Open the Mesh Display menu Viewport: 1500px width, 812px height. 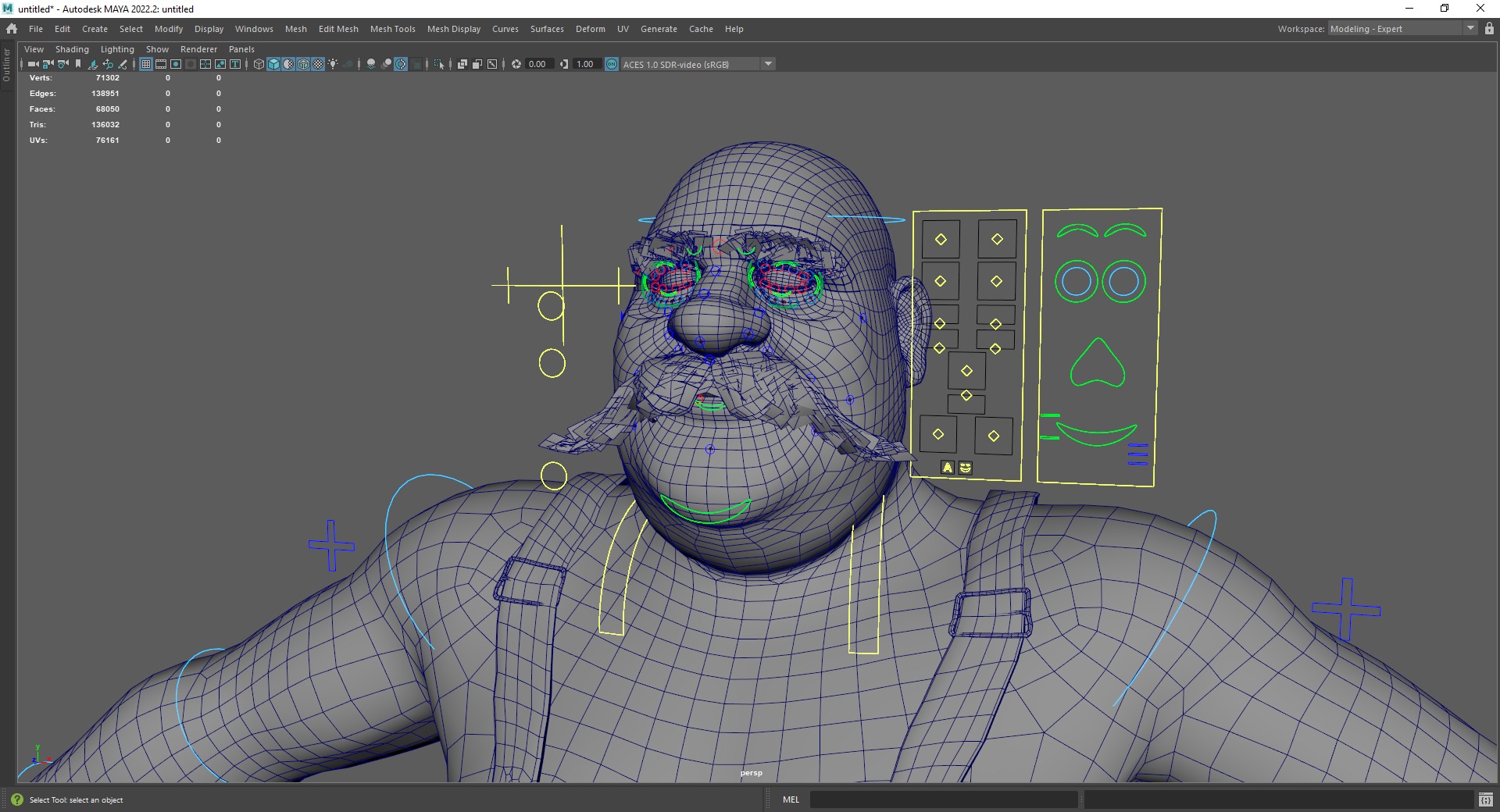click(x=454, y=29)
